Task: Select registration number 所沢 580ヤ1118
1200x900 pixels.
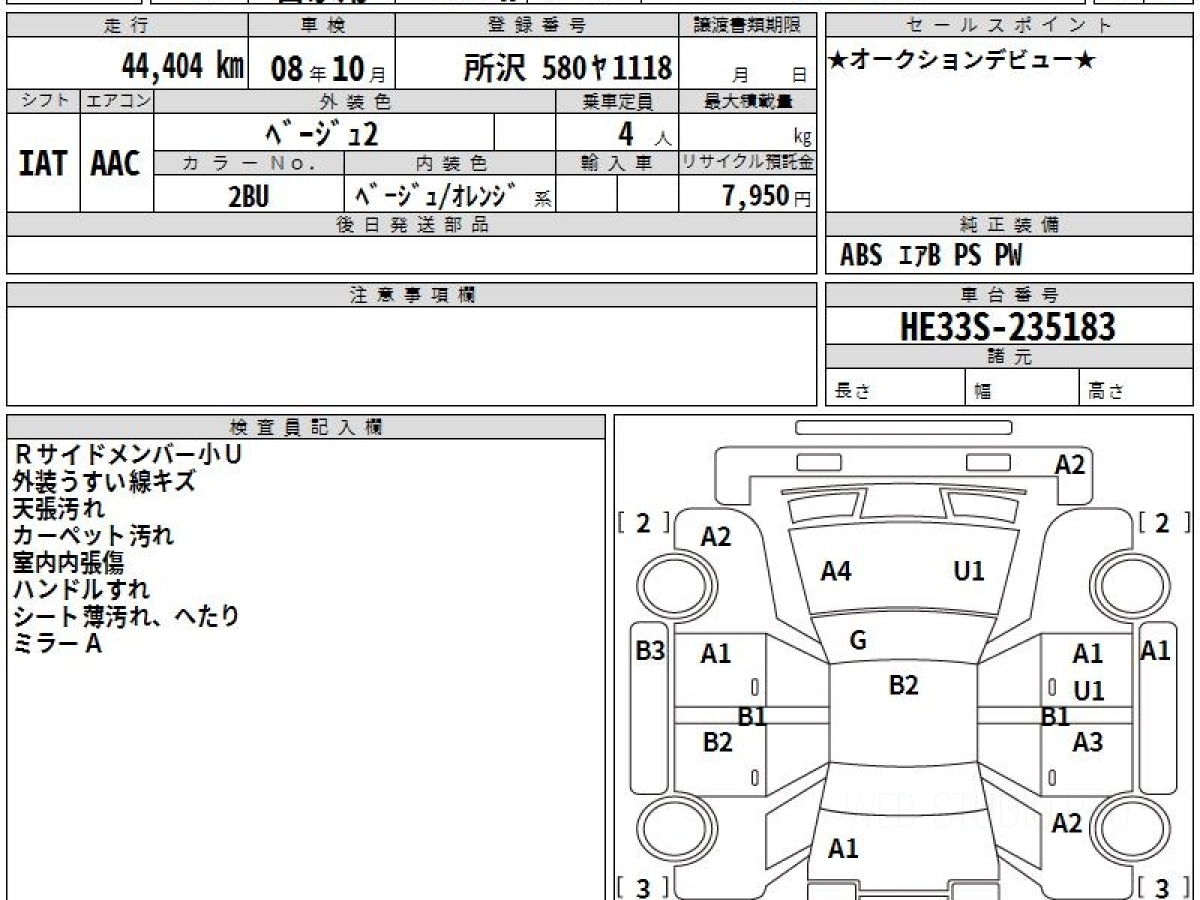Action: [567, 68]
